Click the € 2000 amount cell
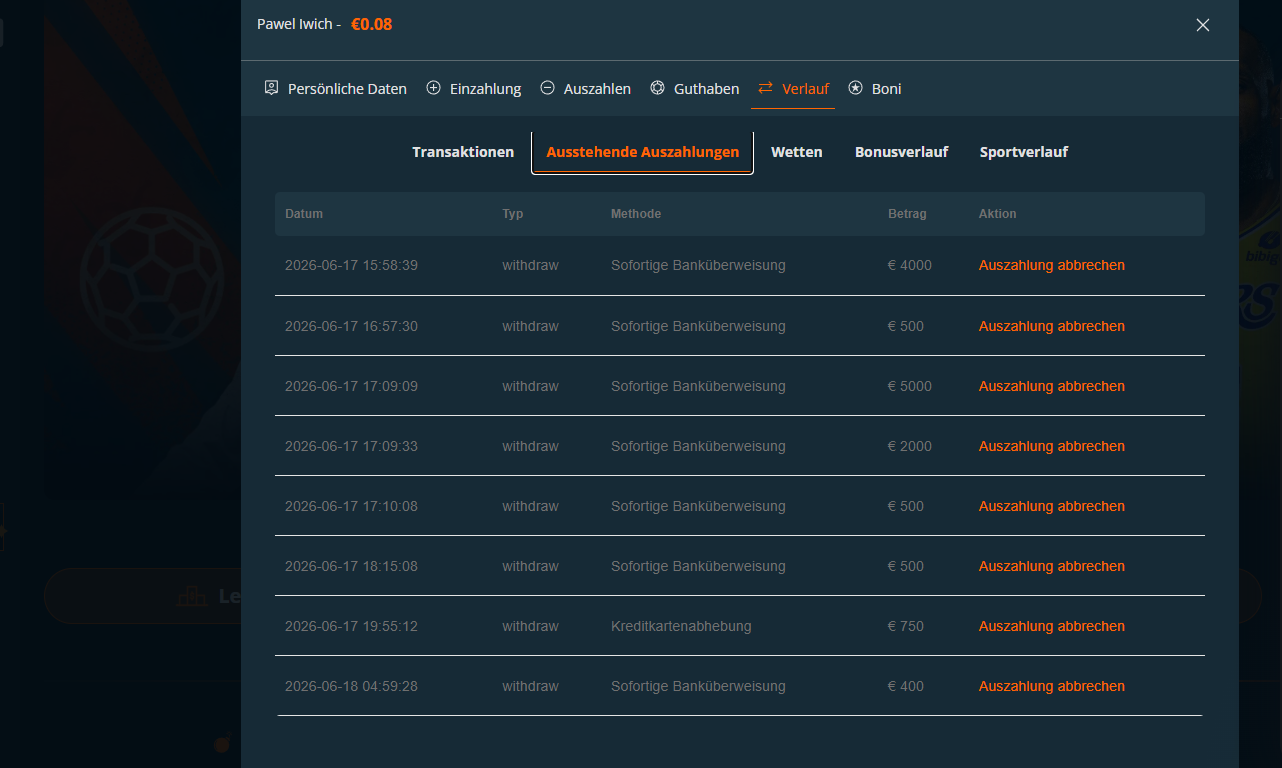Viewport: 1282px width, 768px height. [910, 447]
